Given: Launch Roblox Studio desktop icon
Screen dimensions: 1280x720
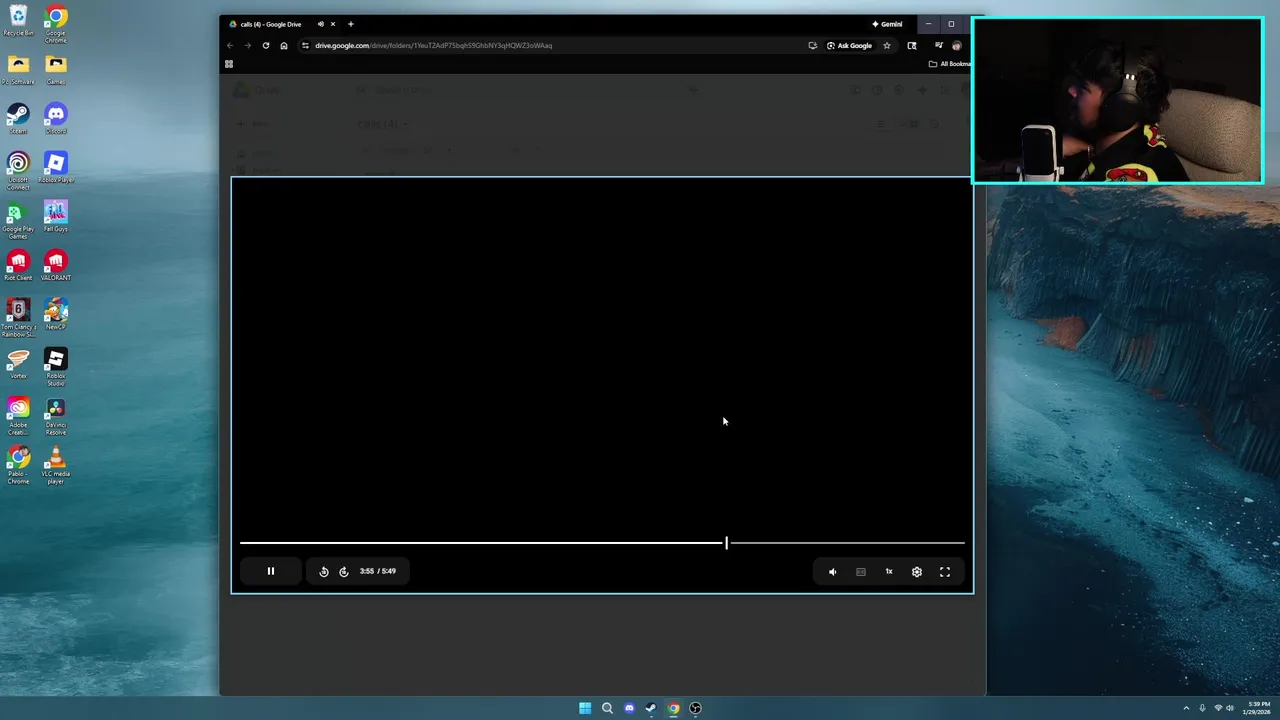Looking at the screenshot, I should point(56,368).
